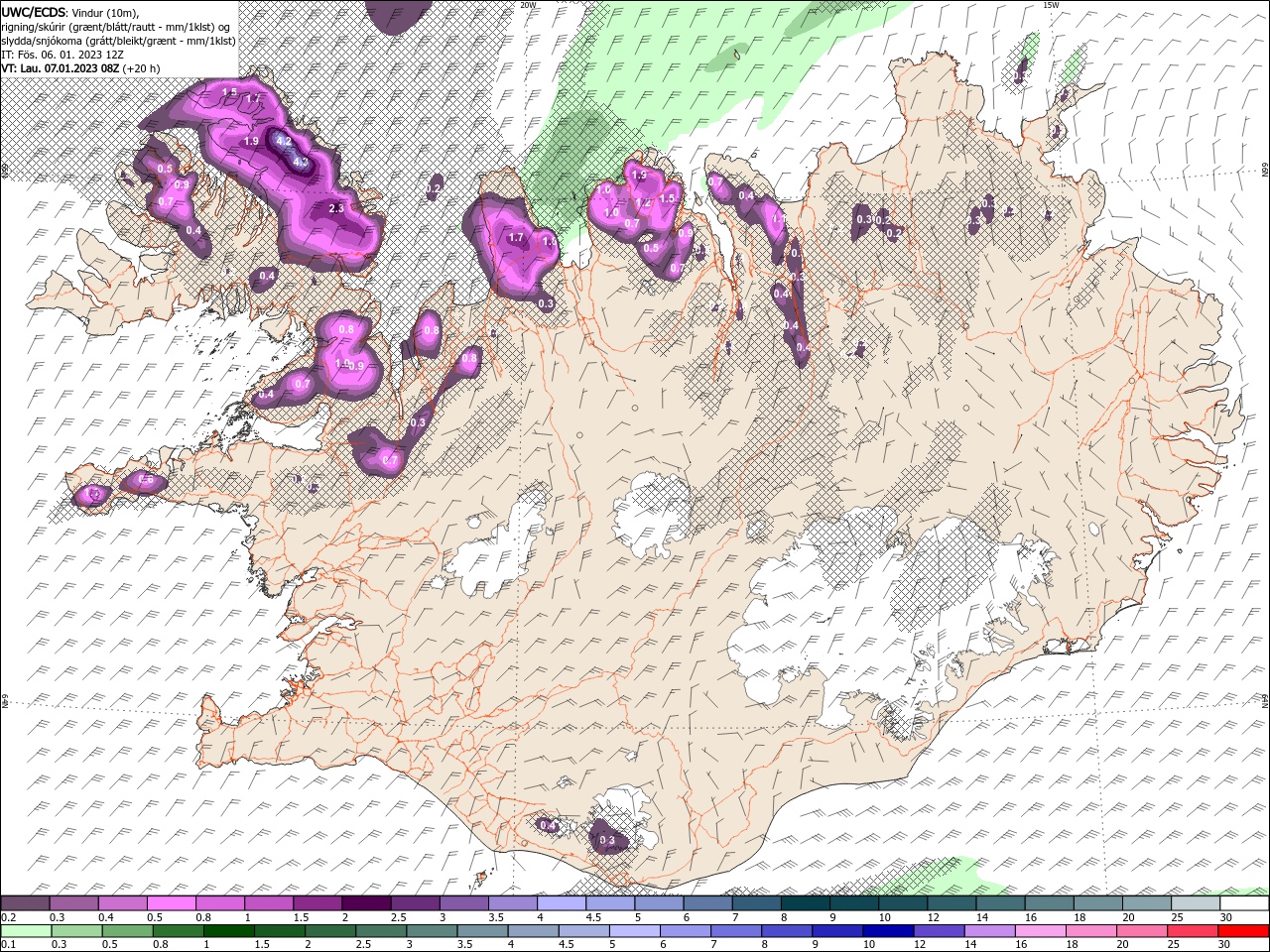Viewport: 1270px width, 952px height.
Task: Click the '15W' longitude label
Action: point(1051,5)
